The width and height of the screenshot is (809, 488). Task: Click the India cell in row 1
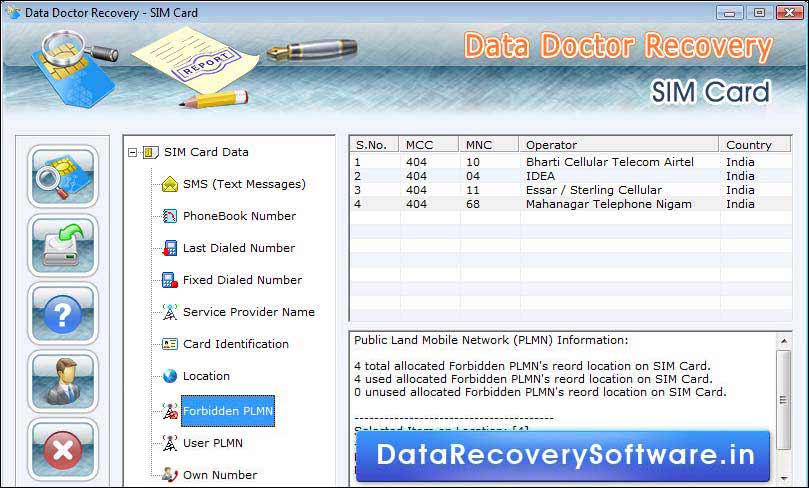tap(740, 162)
